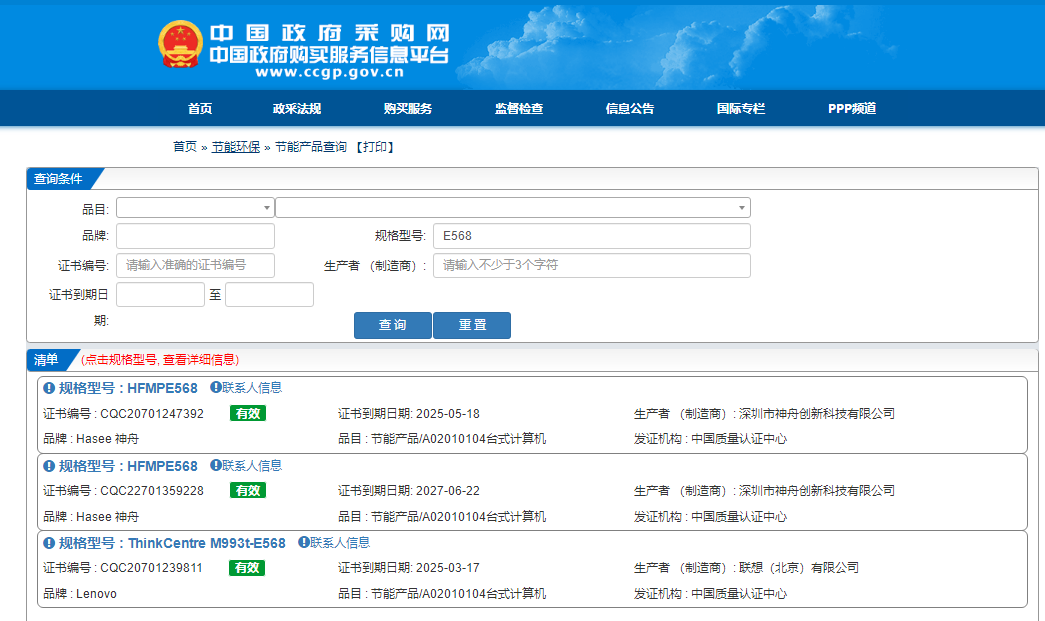This screenshot has height=621, width=1045.
Task: Open 信息公告 navigation menu item
Action: click(630, 109)
